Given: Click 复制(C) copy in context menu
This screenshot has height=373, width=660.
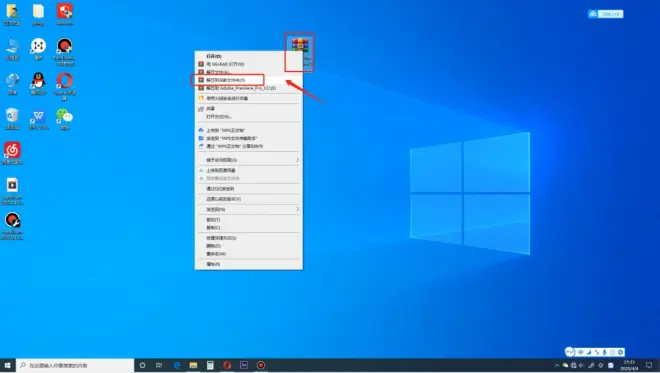Looking at the screenshot, I should coord(248,227).
